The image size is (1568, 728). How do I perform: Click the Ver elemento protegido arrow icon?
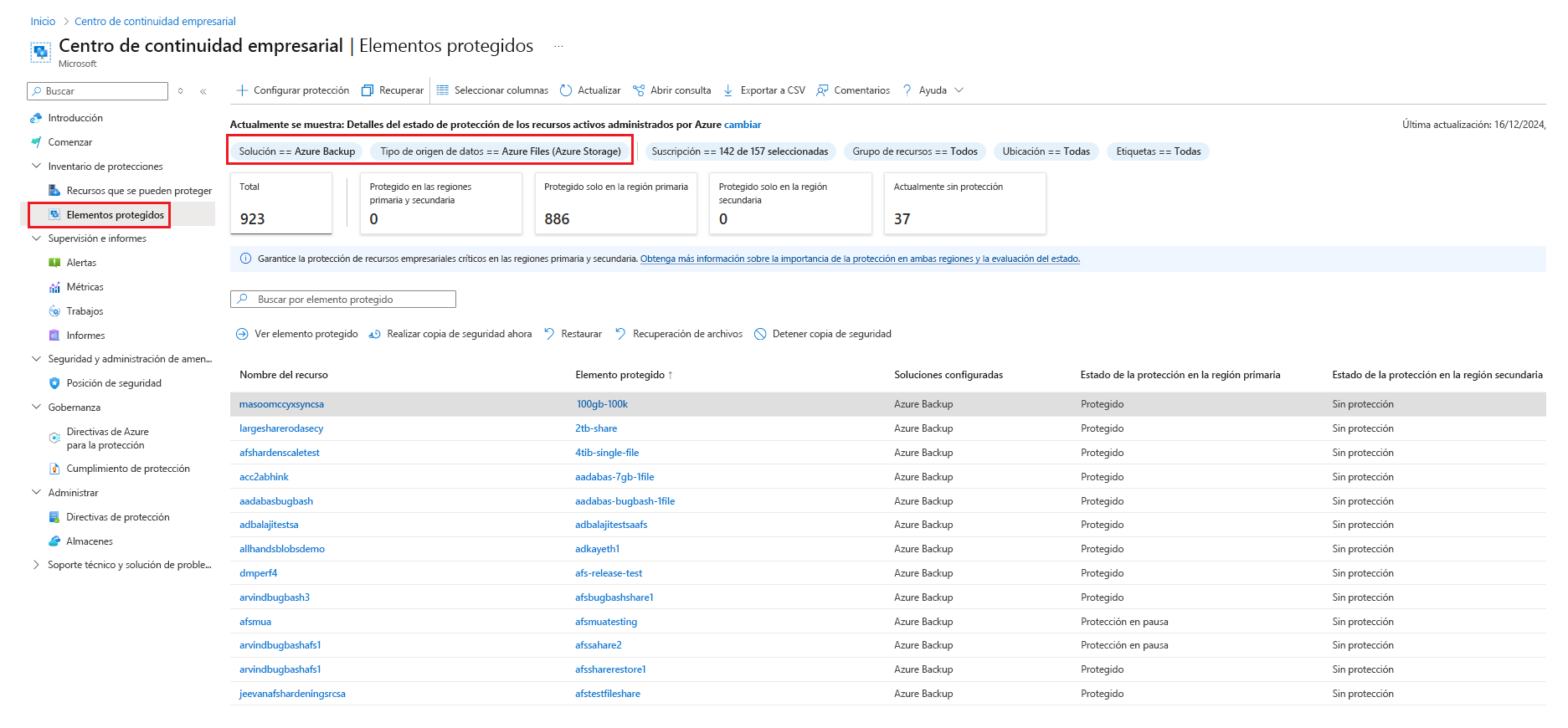click(x=242, y=334)
